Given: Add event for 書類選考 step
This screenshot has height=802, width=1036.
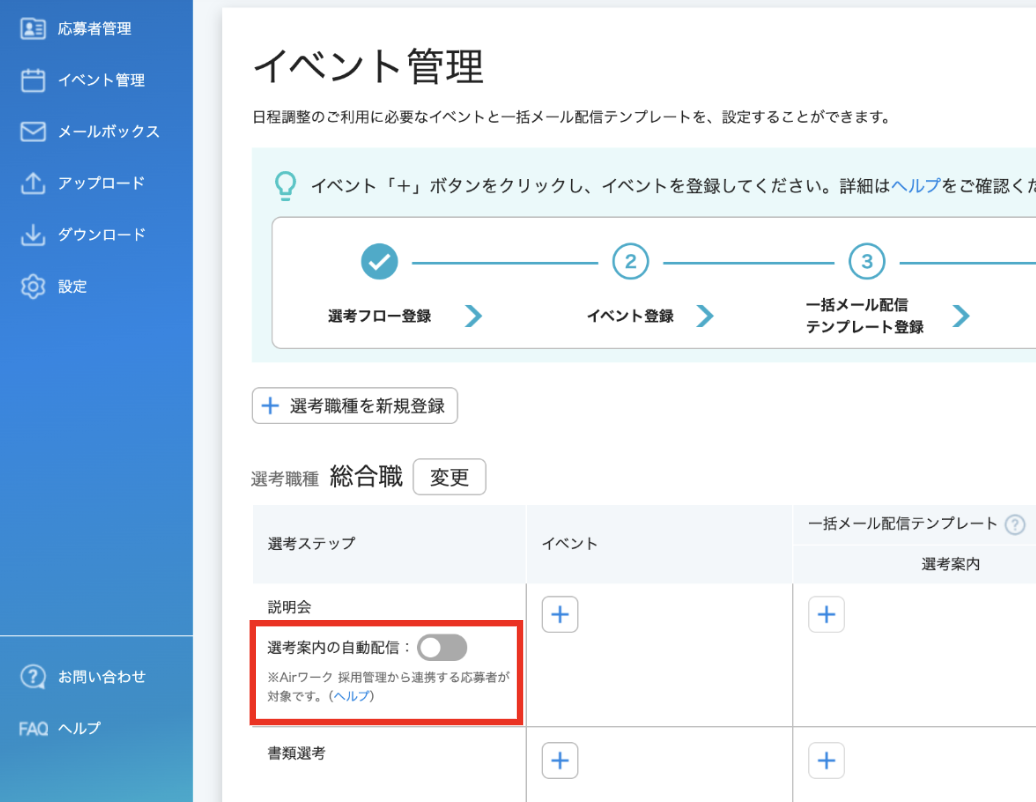Looking at the screenshot, I should coord(560,760).
